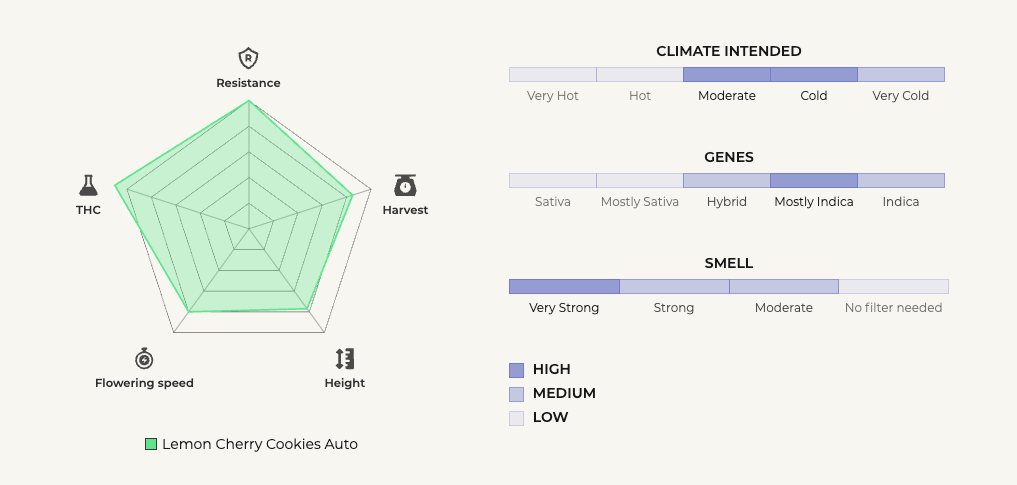1017x485 pixels.
Task: Click the Resistance shield icon
Action: [x=248, y=58]
